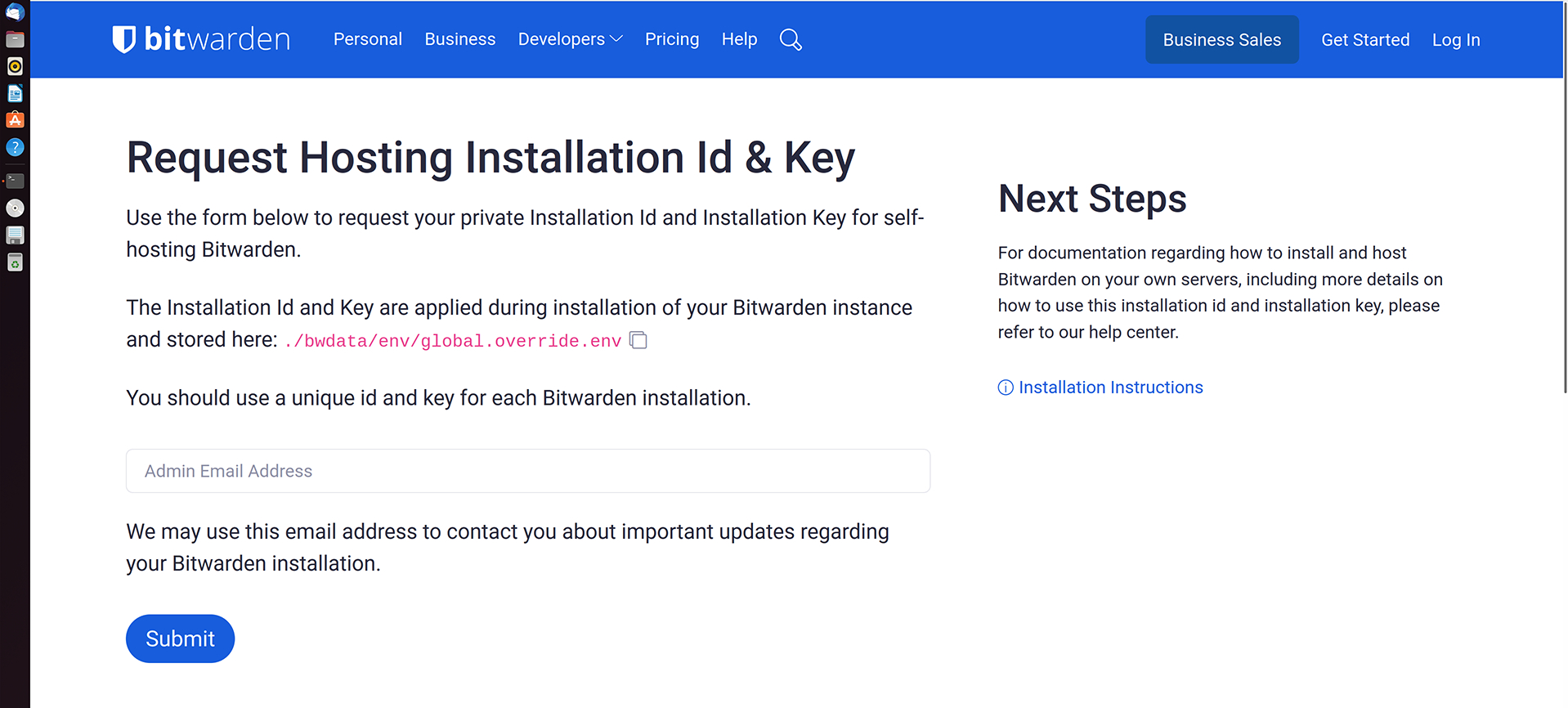Open the floppy disk drive icon in dock

pos(15,235)
